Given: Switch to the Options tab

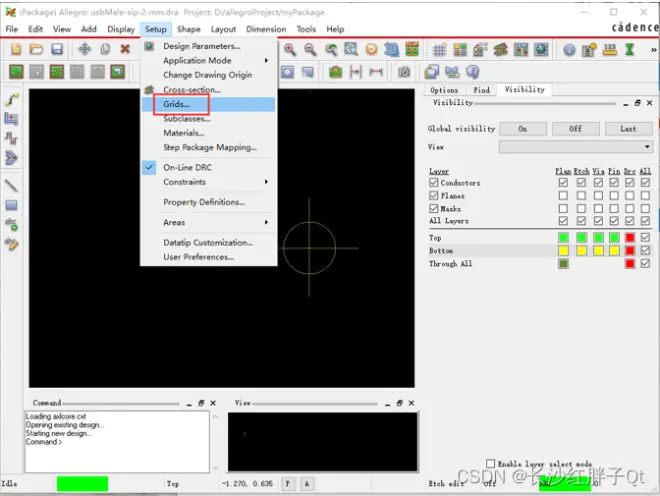Looking at the screenshot, I should [444, 90].
